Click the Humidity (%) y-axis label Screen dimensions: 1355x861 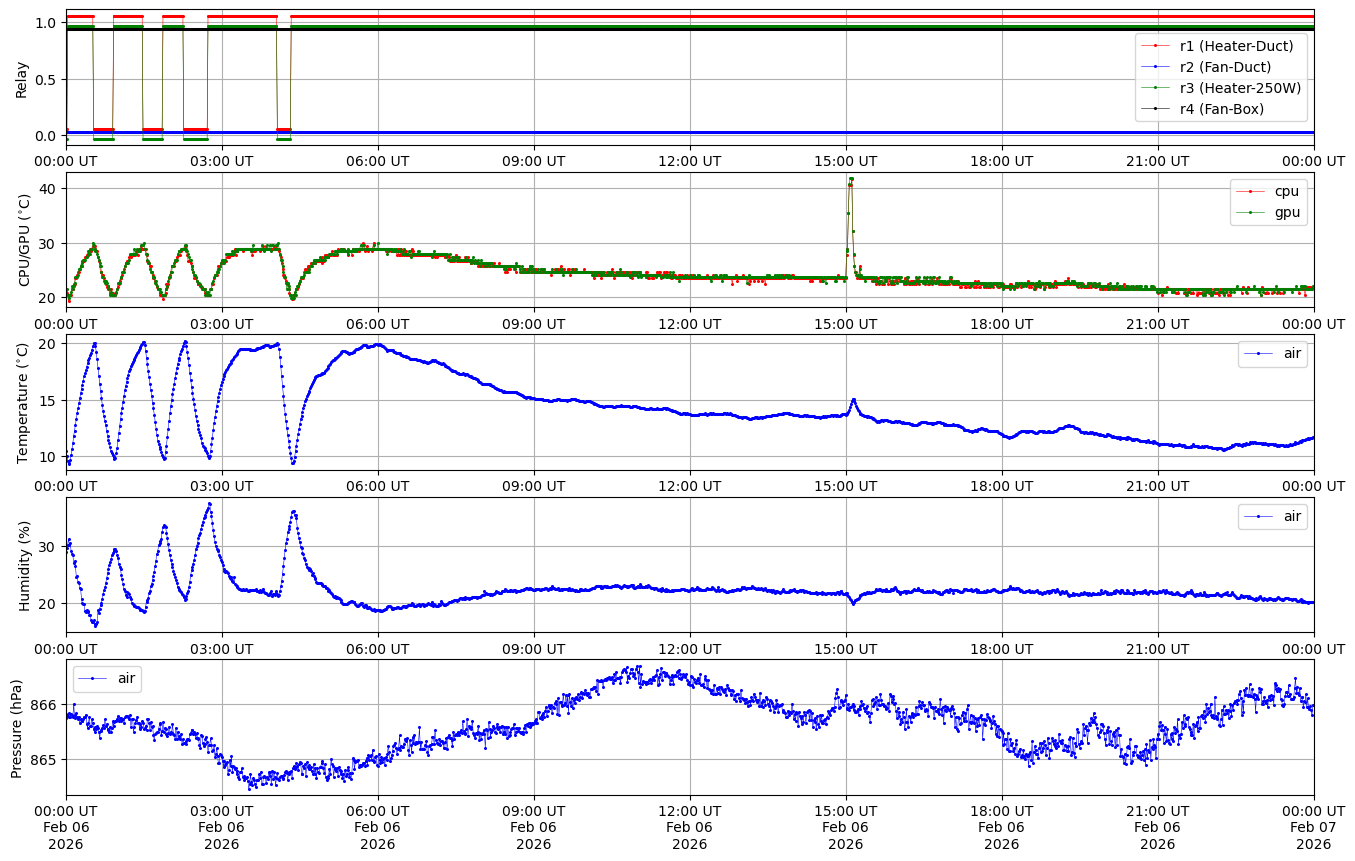coord(24,565)
